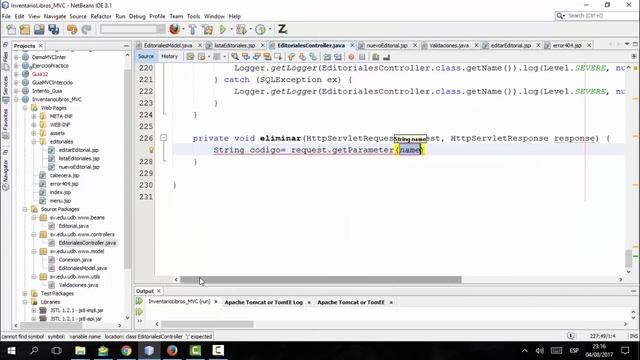This screenshot has width=640, height=360.
Task: Collapse the InventarioLibros_MVC project node
Action: (16, 99)
